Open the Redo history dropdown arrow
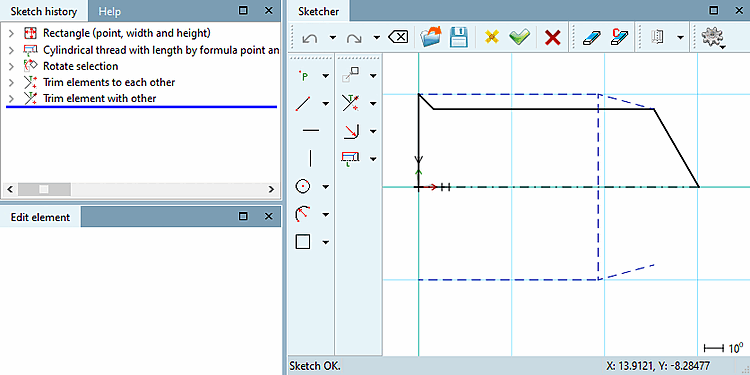This screenshot has width=750, height=375. pyautogui.click(x=377, y=37)
